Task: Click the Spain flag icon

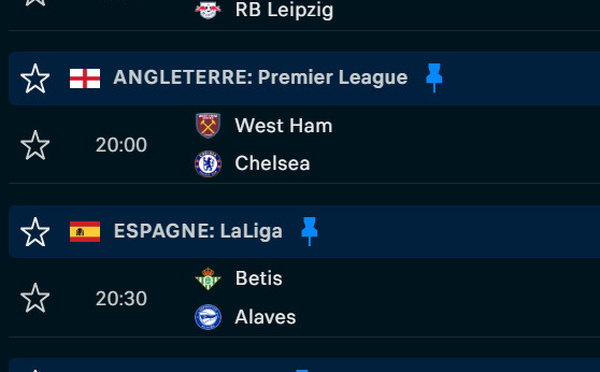Action: tap(85, 232)
